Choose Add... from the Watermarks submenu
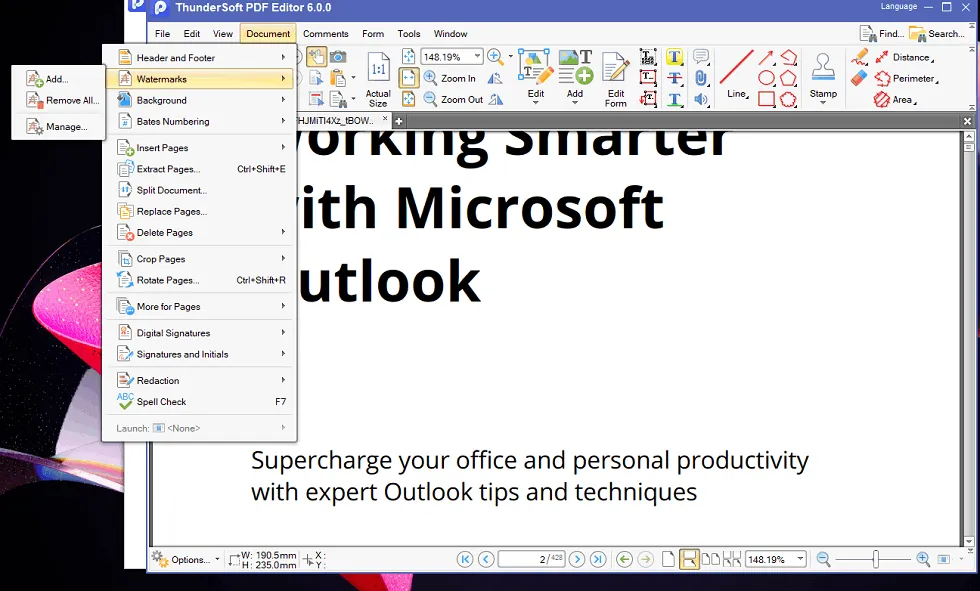Image resolution: width=980 pixels, height=591 pixels. coord(56,79)
